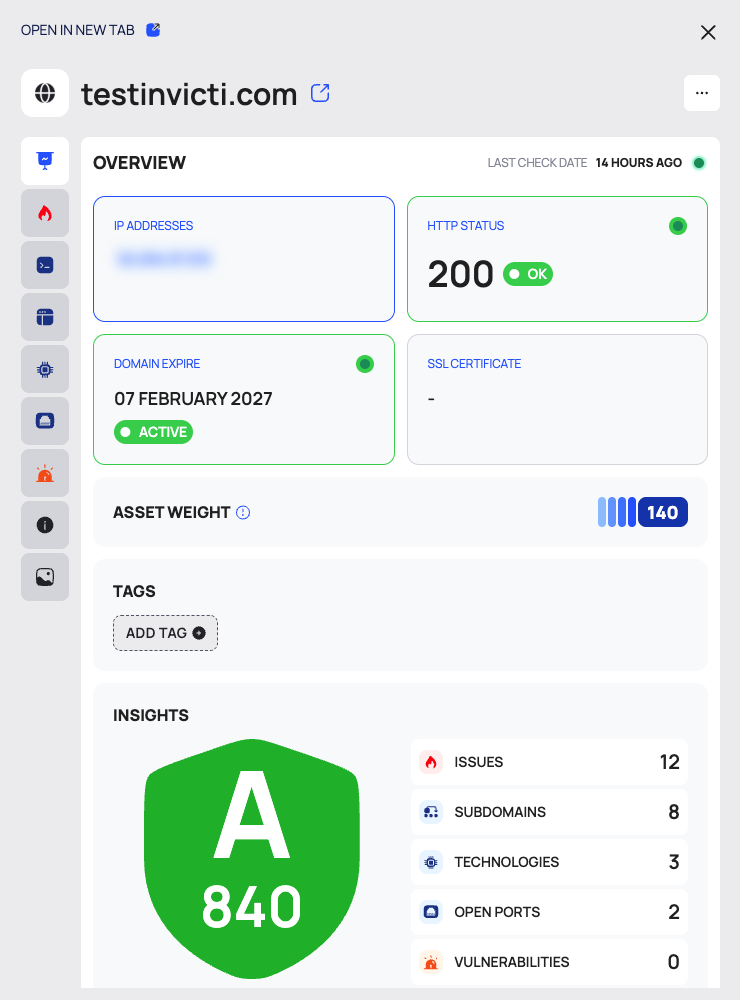Open the VULNERABILITIES insight row
The width and height of the screenshot is (740, 1000).
[549, 962]
